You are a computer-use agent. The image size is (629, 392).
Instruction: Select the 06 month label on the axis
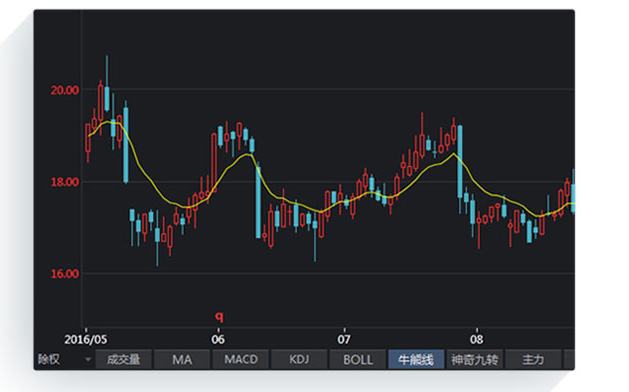(x=218, y=339)
